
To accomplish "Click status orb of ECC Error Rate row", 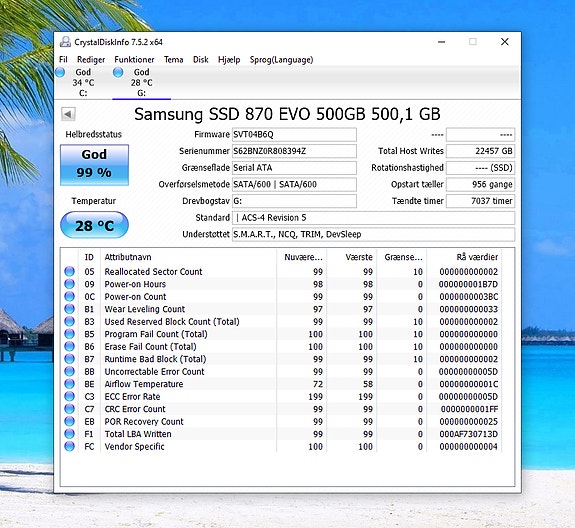I will click(x=69, y=396).
